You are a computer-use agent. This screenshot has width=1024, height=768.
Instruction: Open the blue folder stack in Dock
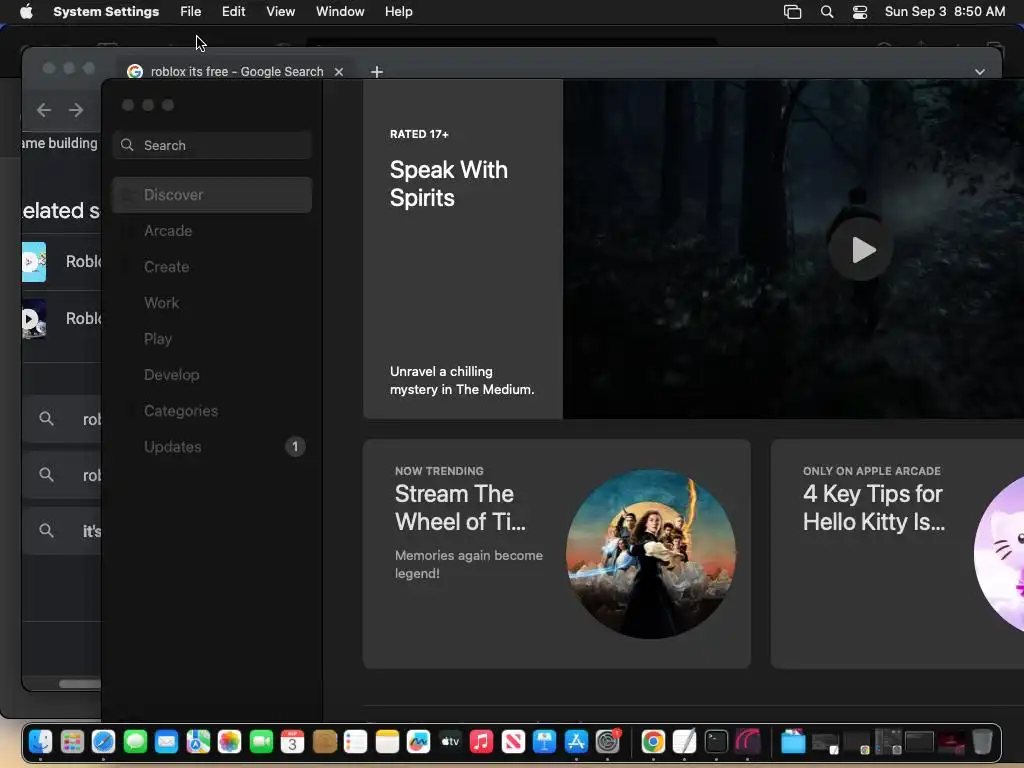click(x=793, y=742)
